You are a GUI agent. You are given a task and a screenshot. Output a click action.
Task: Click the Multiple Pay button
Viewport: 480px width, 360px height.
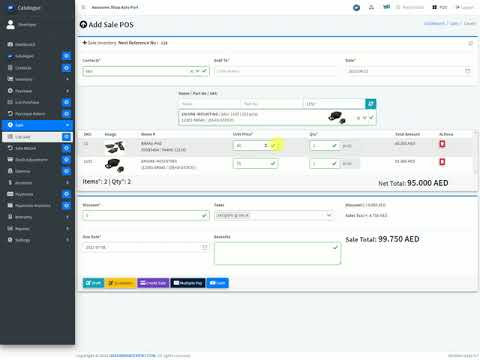188,283
